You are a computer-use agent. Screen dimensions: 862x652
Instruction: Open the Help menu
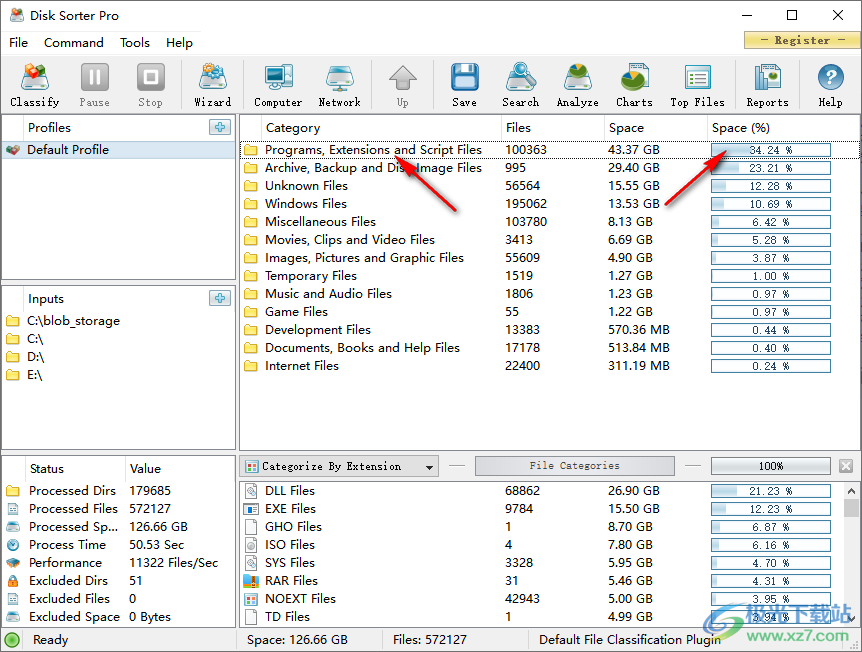[x=179, y=42]
